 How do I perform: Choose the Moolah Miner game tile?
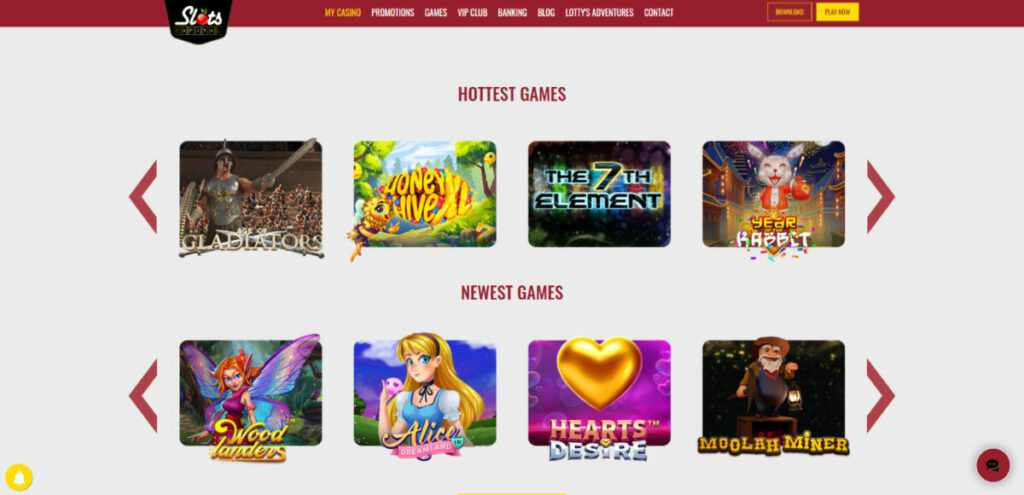pos(773,396)
